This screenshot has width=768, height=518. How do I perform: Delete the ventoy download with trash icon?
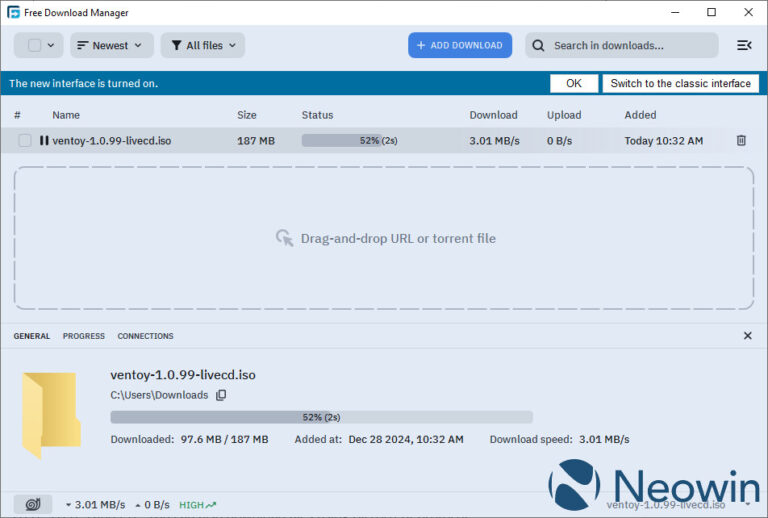point(741,141)
